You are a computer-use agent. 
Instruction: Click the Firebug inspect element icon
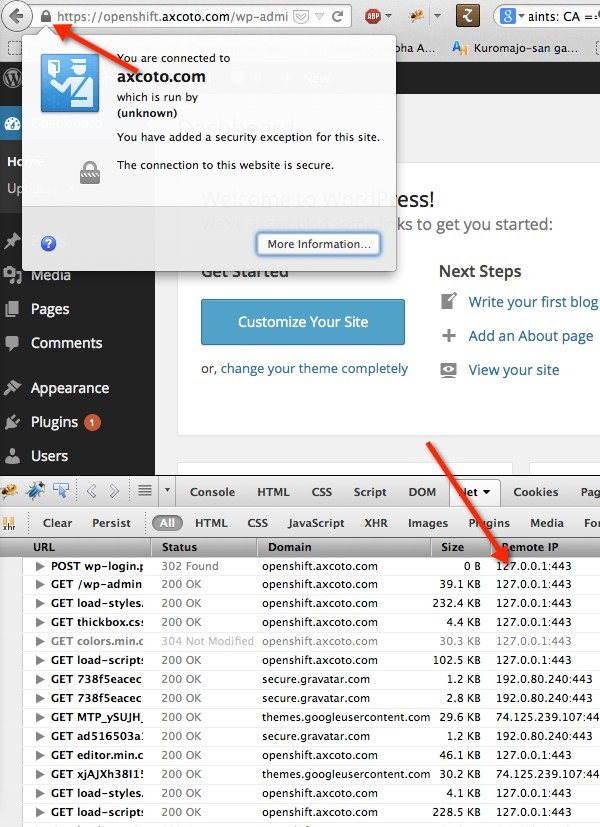click(x=61, y=491)
